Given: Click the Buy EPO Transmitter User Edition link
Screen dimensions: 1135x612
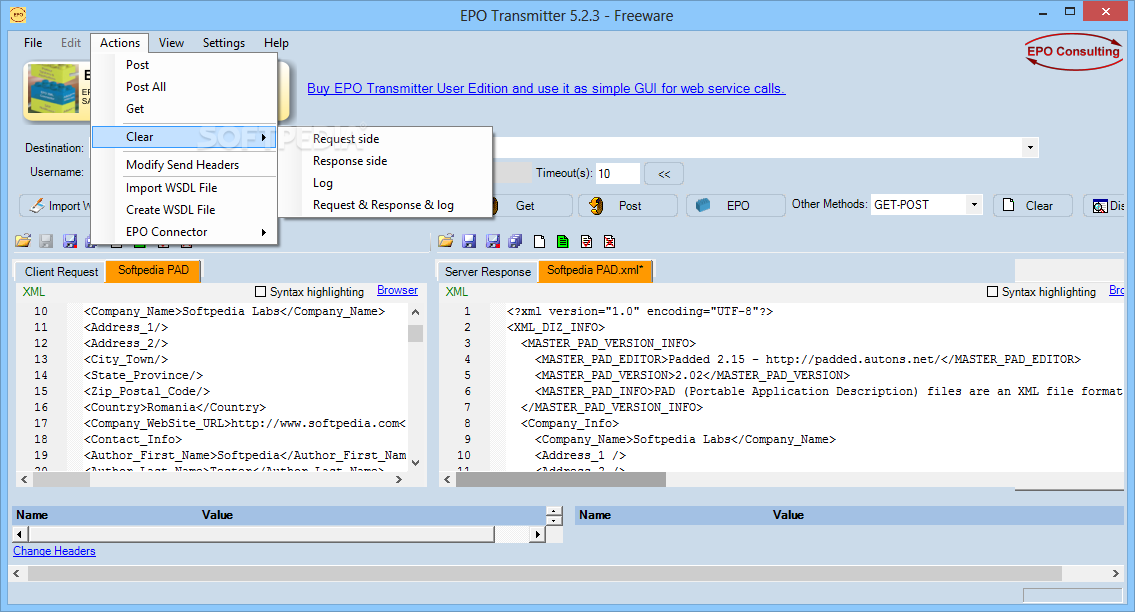Looking at the screenshot, I should coord(546,88).
